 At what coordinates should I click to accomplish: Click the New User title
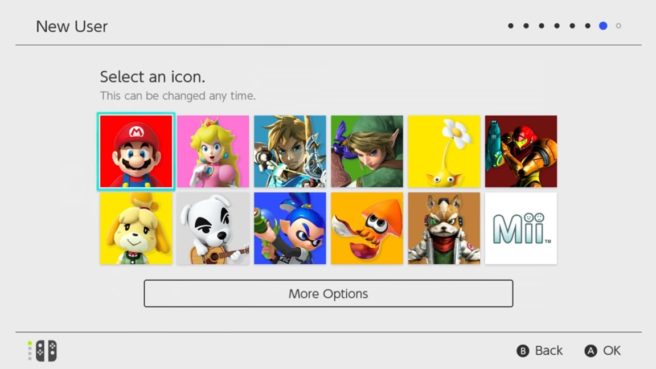[72, 26]
